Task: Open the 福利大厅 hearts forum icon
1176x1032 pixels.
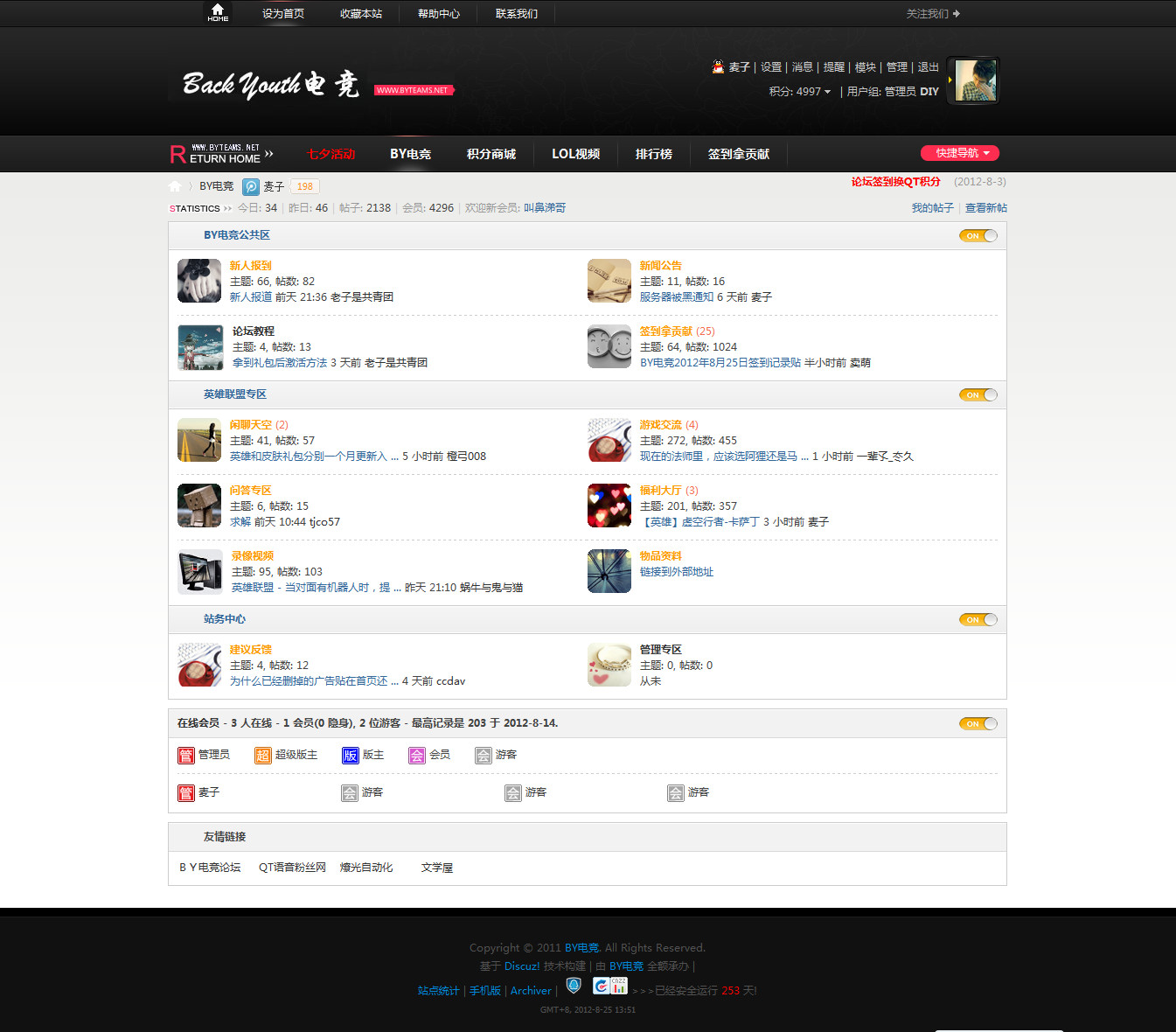Action: click(609, 506)
